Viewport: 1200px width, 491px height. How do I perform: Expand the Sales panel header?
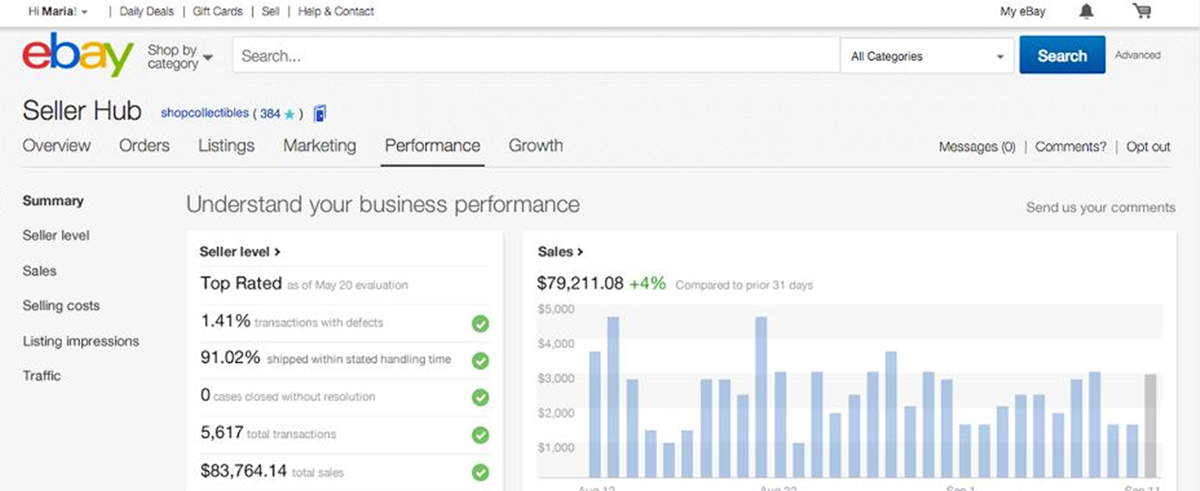(560, 252)
